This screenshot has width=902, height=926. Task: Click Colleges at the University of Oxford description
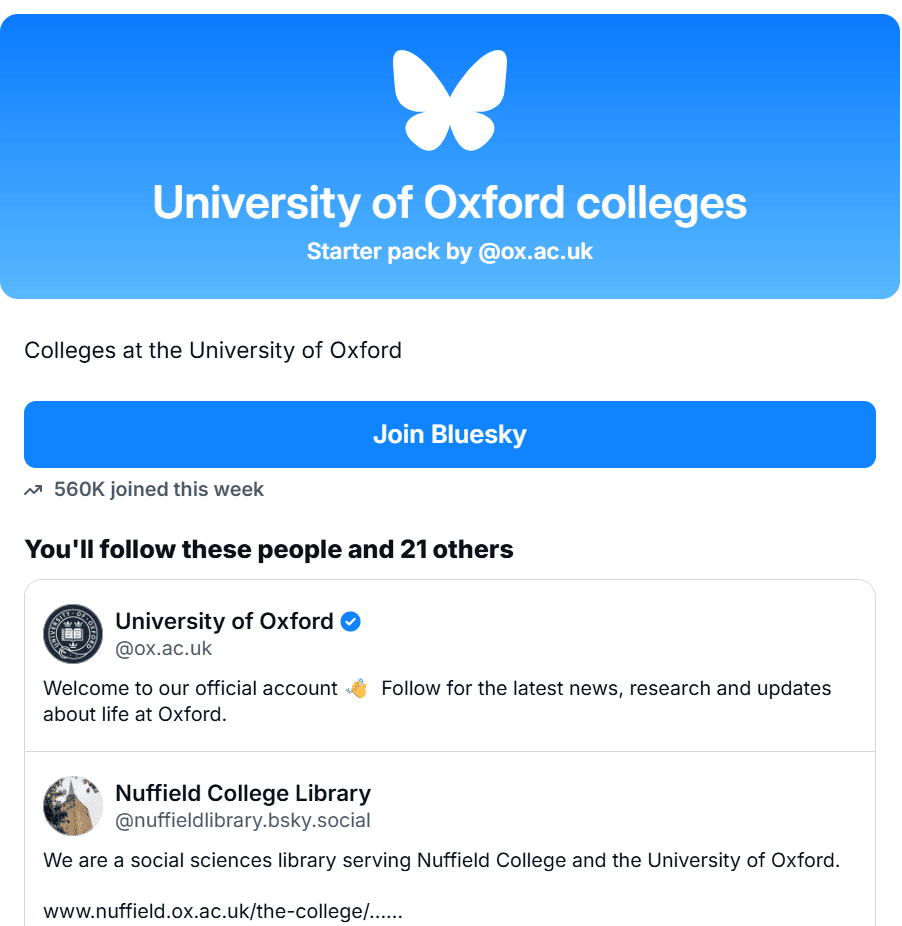click(x=213, y=350)
